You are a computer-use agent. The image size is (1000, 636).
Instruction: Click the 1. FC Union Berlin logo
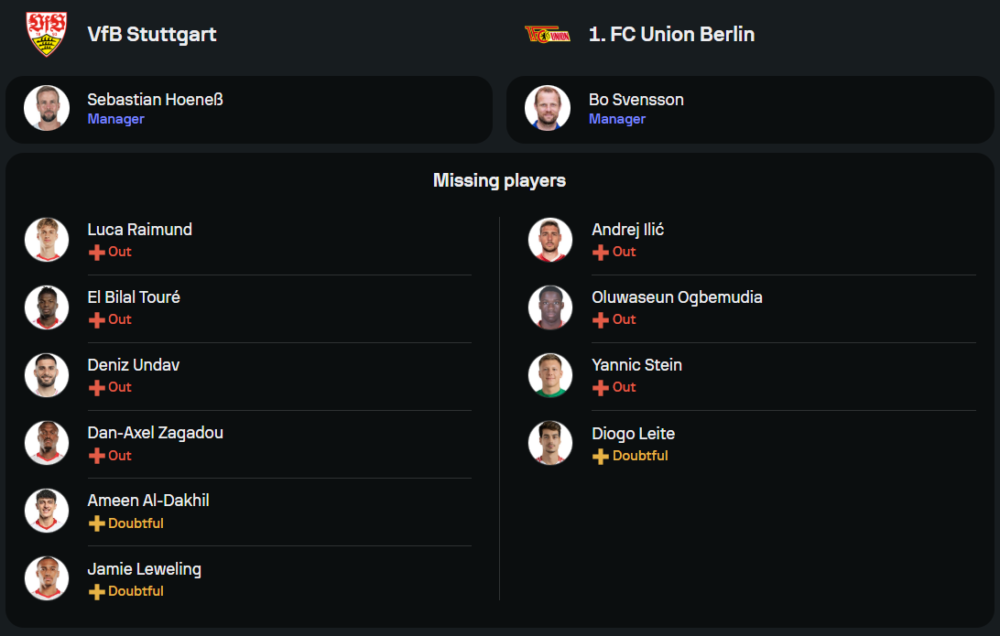547,34
